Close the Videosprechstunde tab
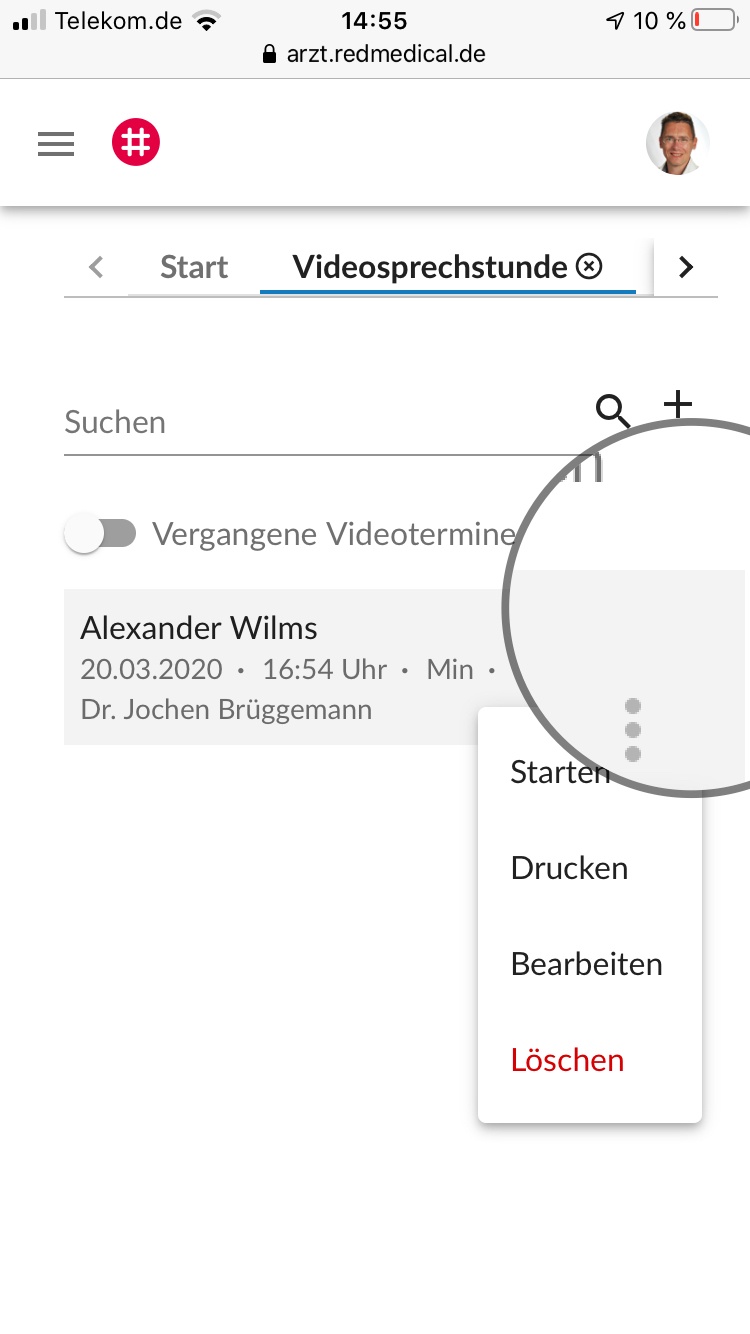The height and width of the screenshot is (1334, 750). click(590, 267)
